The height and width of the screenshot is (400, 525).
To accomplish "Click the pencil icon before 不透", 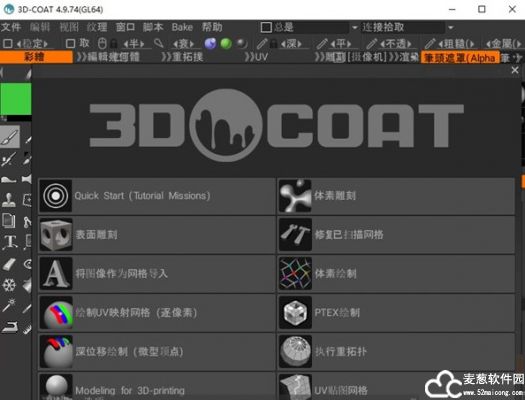I will click(x=371, y=44).
